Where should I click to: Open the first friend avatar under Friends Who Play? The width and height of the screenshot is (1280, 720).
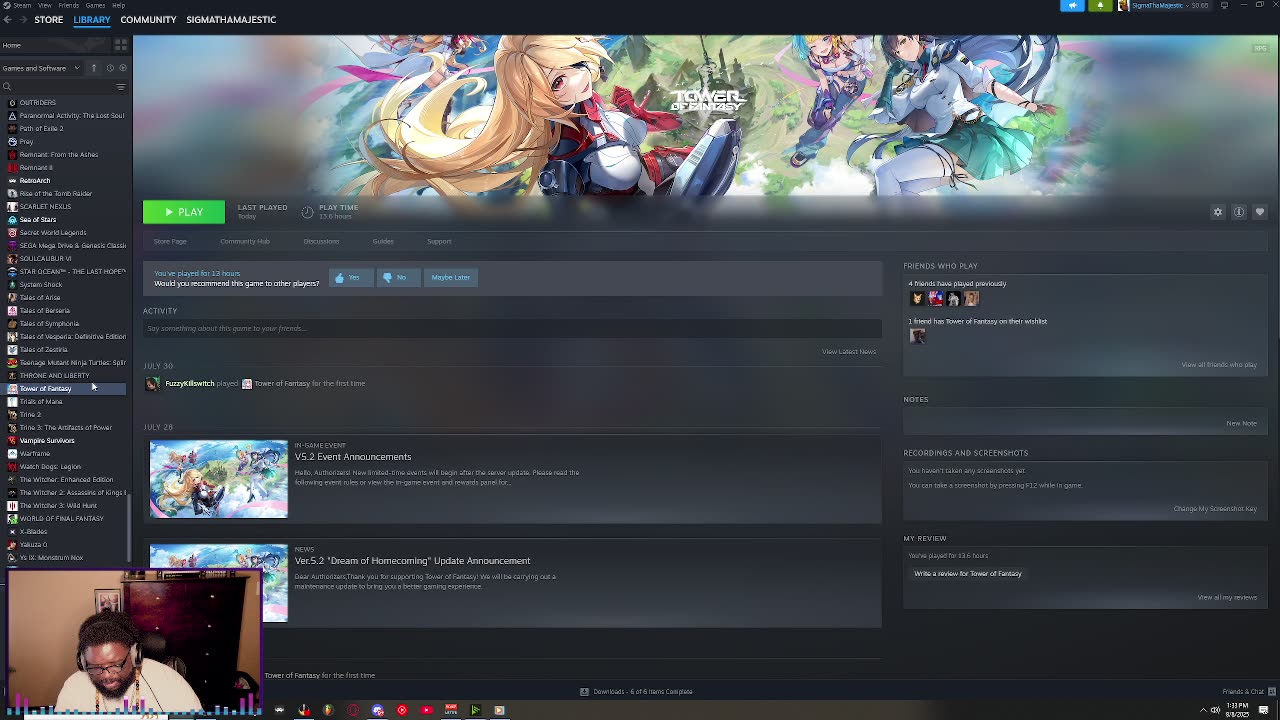916,298
